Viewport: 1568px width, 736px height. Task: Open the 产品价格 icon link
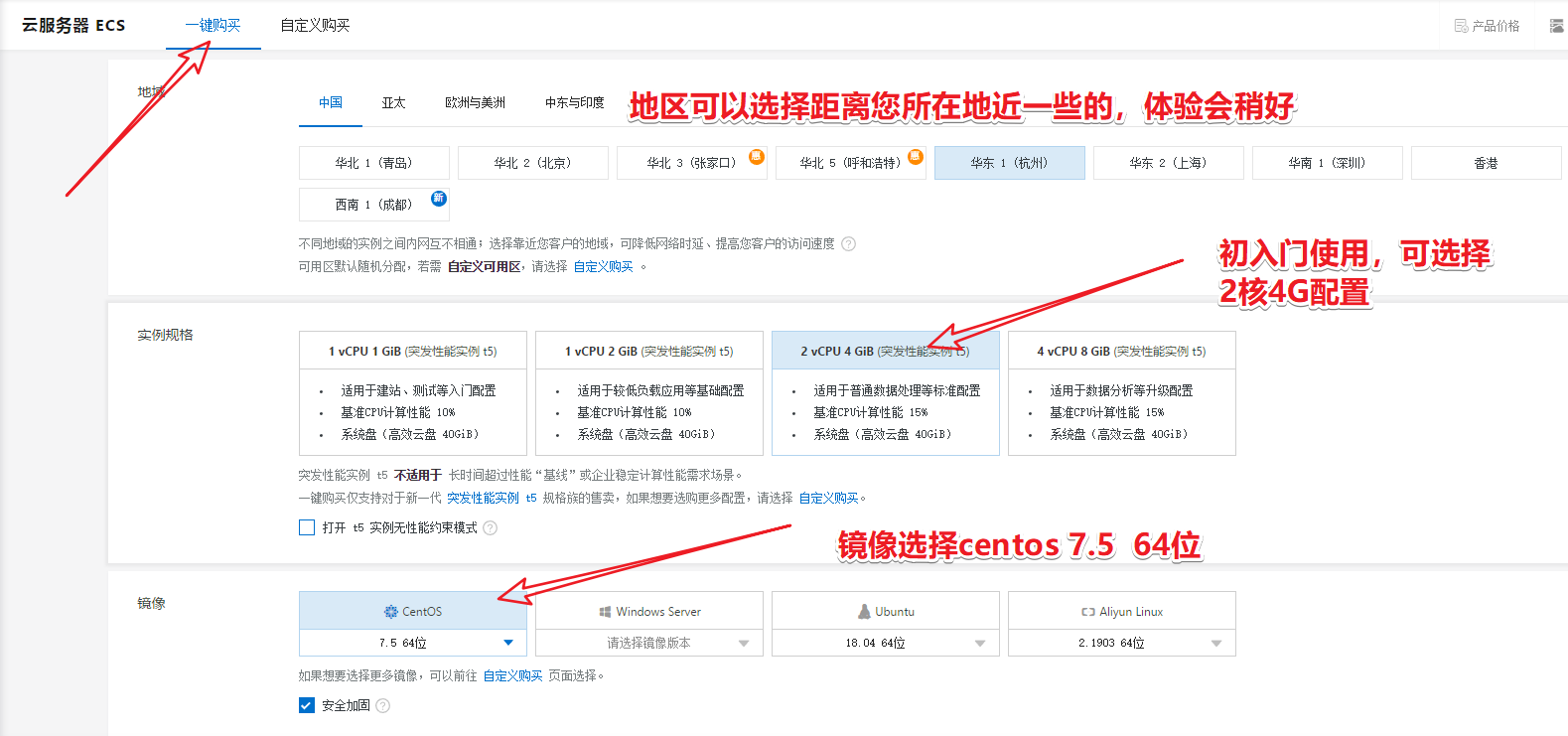pos(1487,26)
